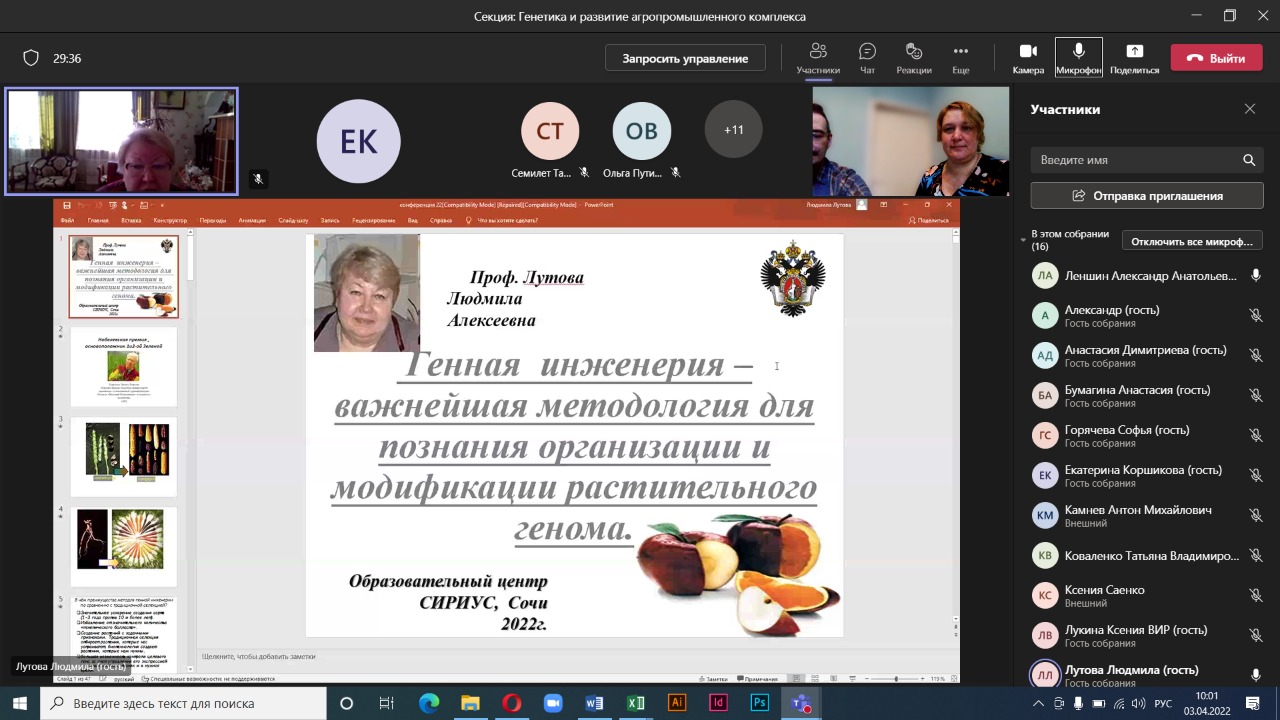Screen dimensions: 1280x720
Task: Click slide 2 thumbnail in shared PowerPoint
Action: click(x=123, y=367)
